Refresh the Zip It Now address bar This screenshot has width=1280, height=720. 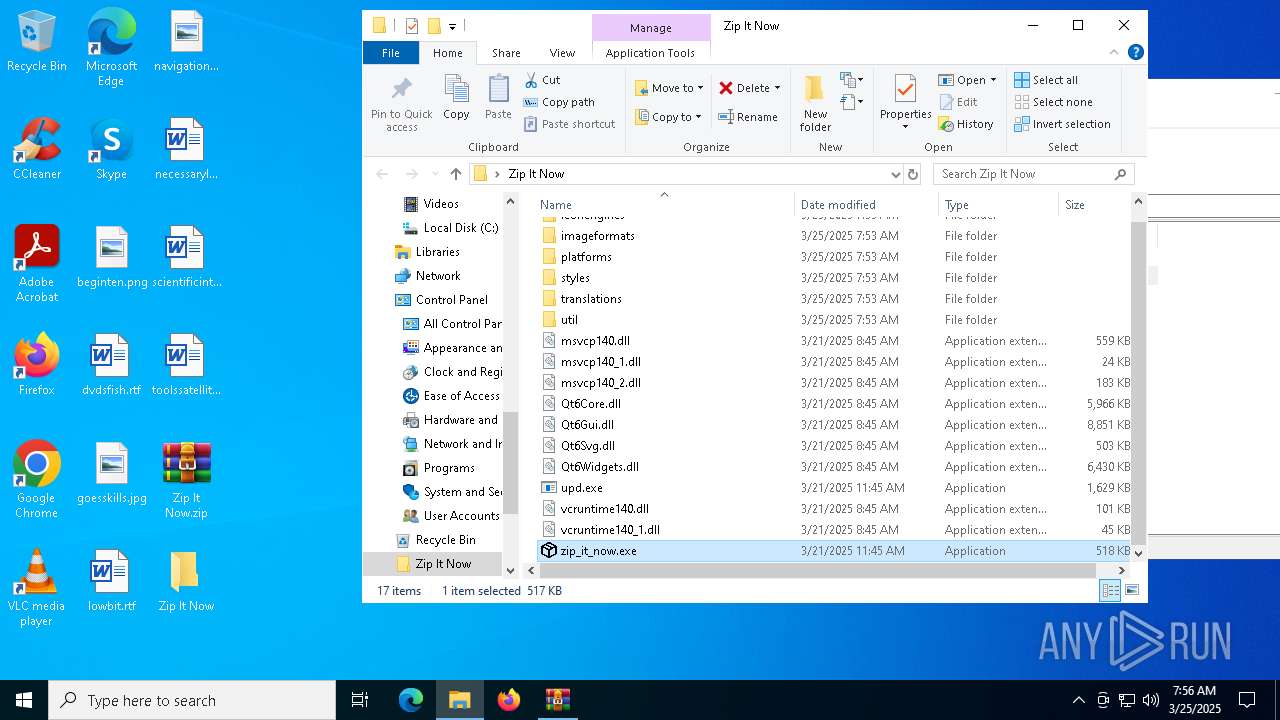point(912,174)
